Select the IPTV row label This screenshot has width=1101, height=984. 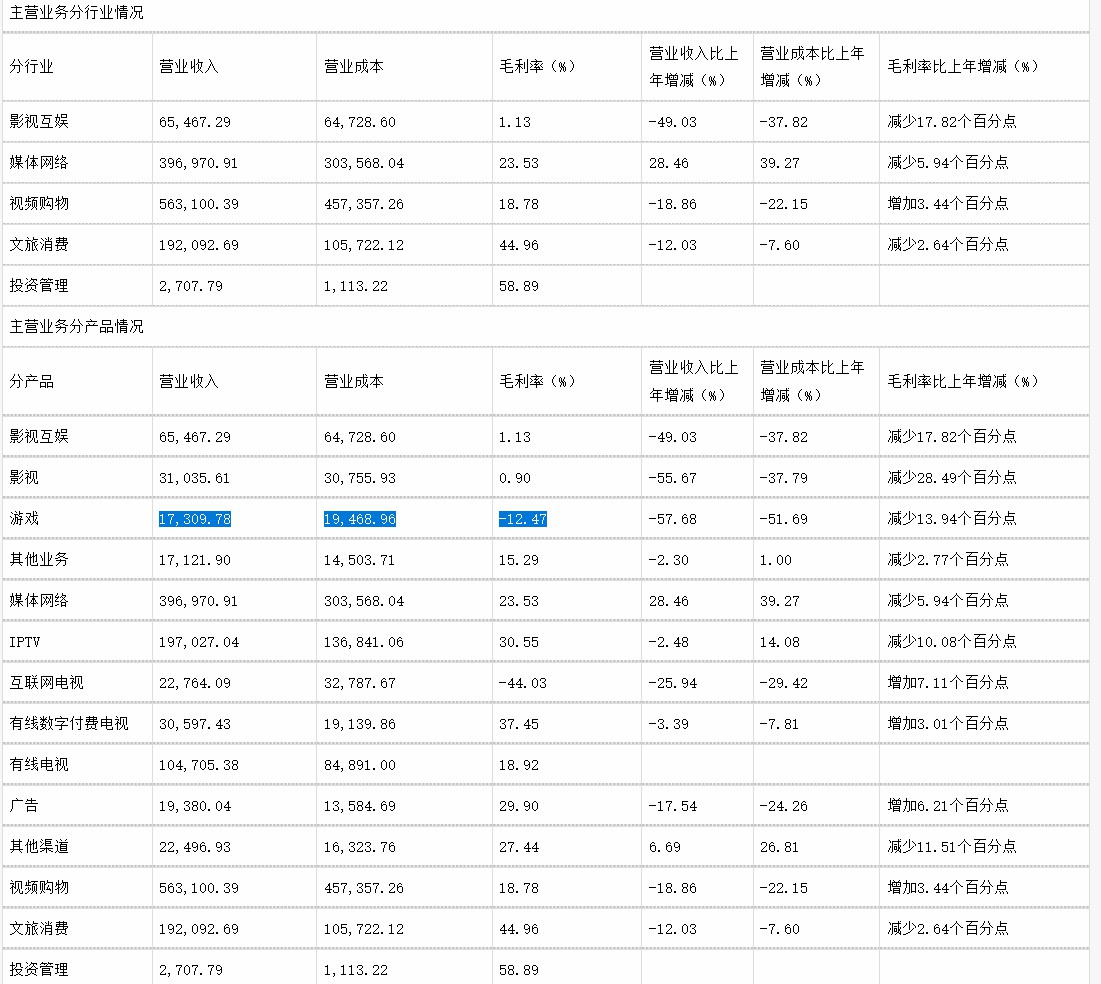[x=24, y=642]
